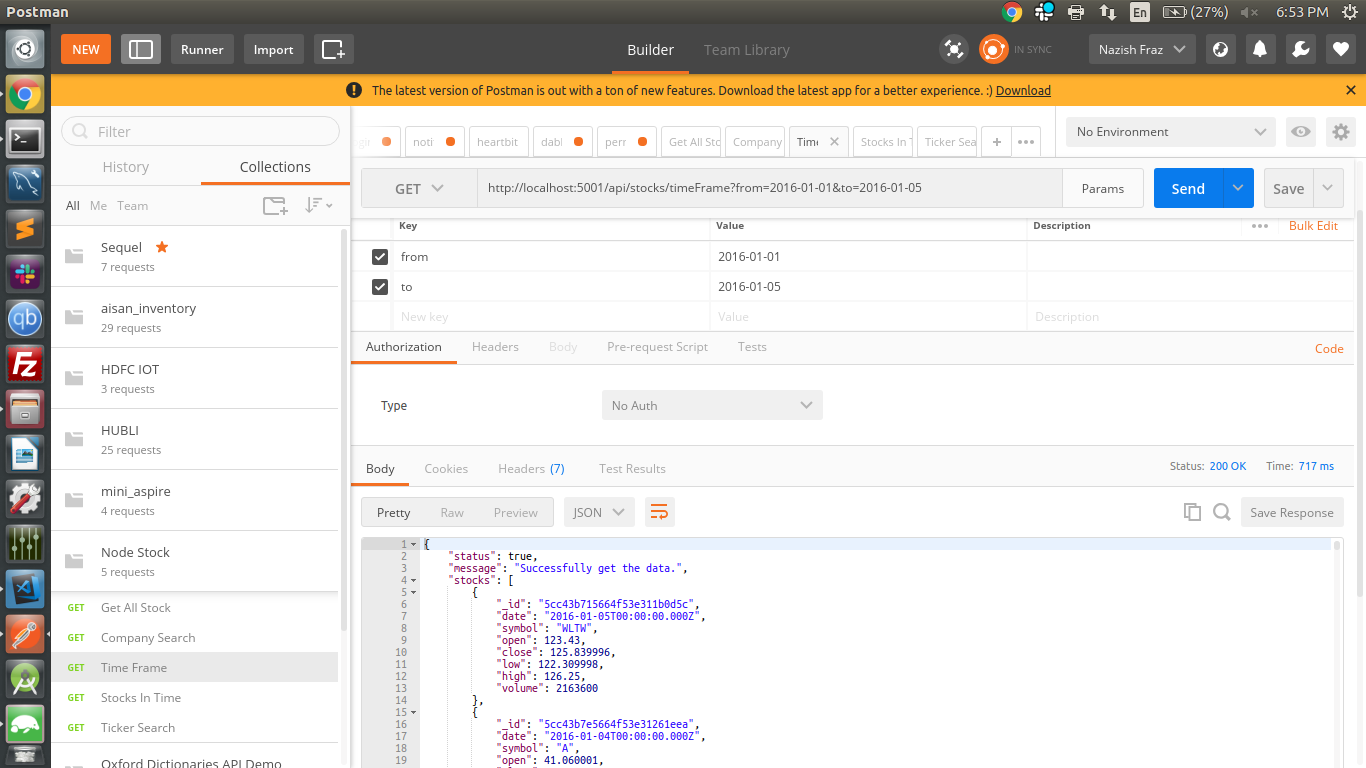This screenshot has width=1366, height=768.
Task: Open HTTP method GET dropdown
Action: point(419,188)
